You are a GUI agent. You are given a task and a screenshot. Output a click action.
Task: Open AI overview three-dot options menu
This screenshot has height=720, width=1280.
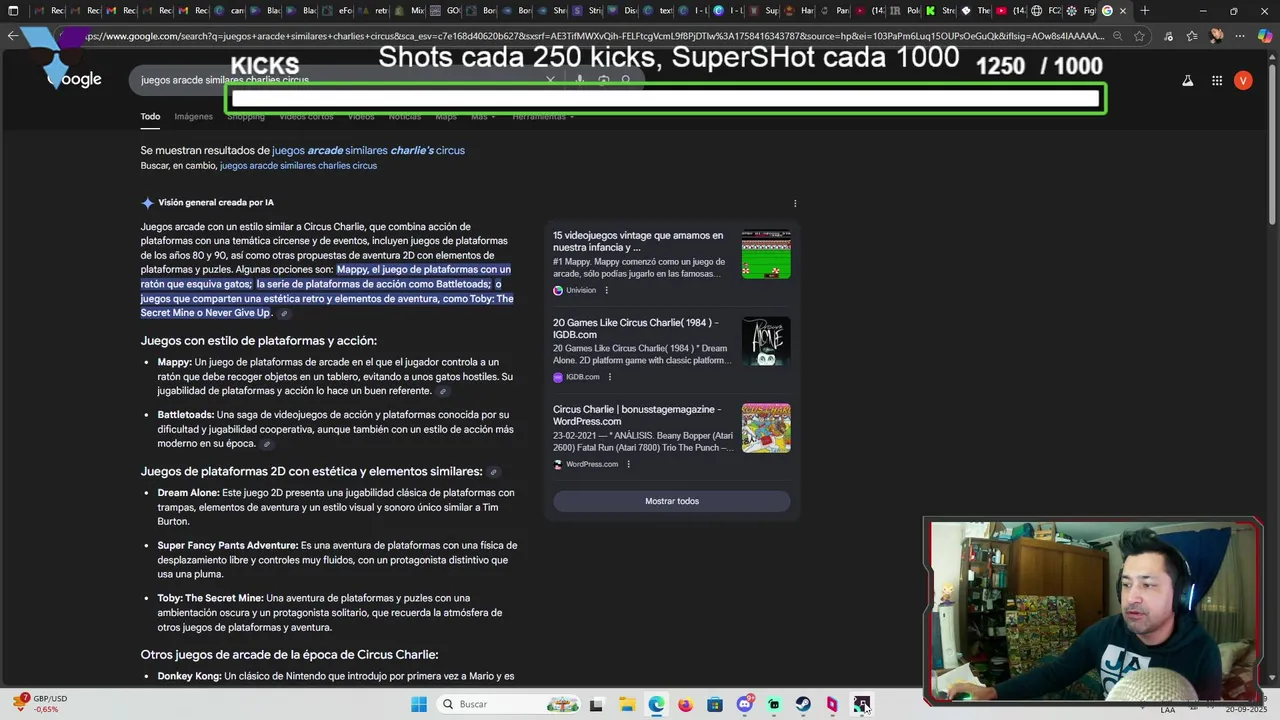point(795,203)
